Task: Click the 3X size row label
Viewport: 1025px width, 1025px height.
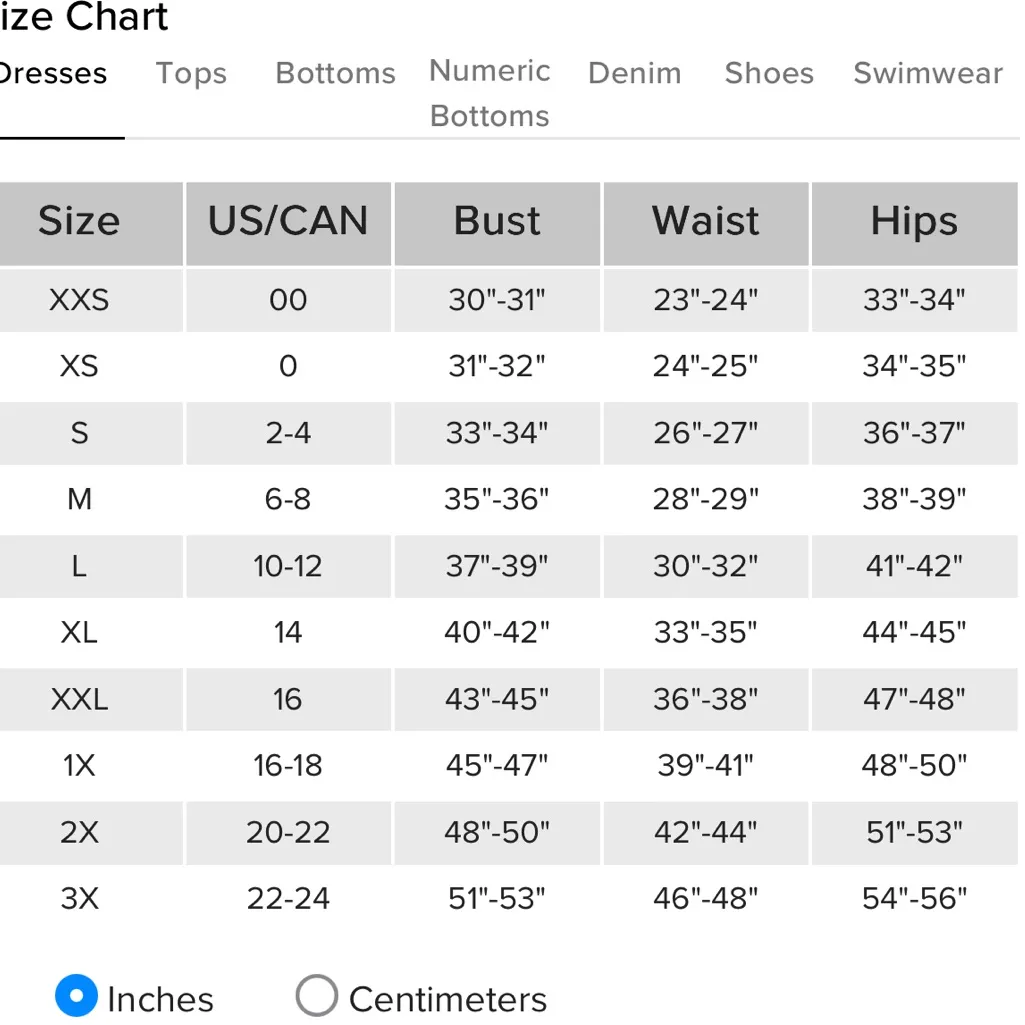Action: 79,898
